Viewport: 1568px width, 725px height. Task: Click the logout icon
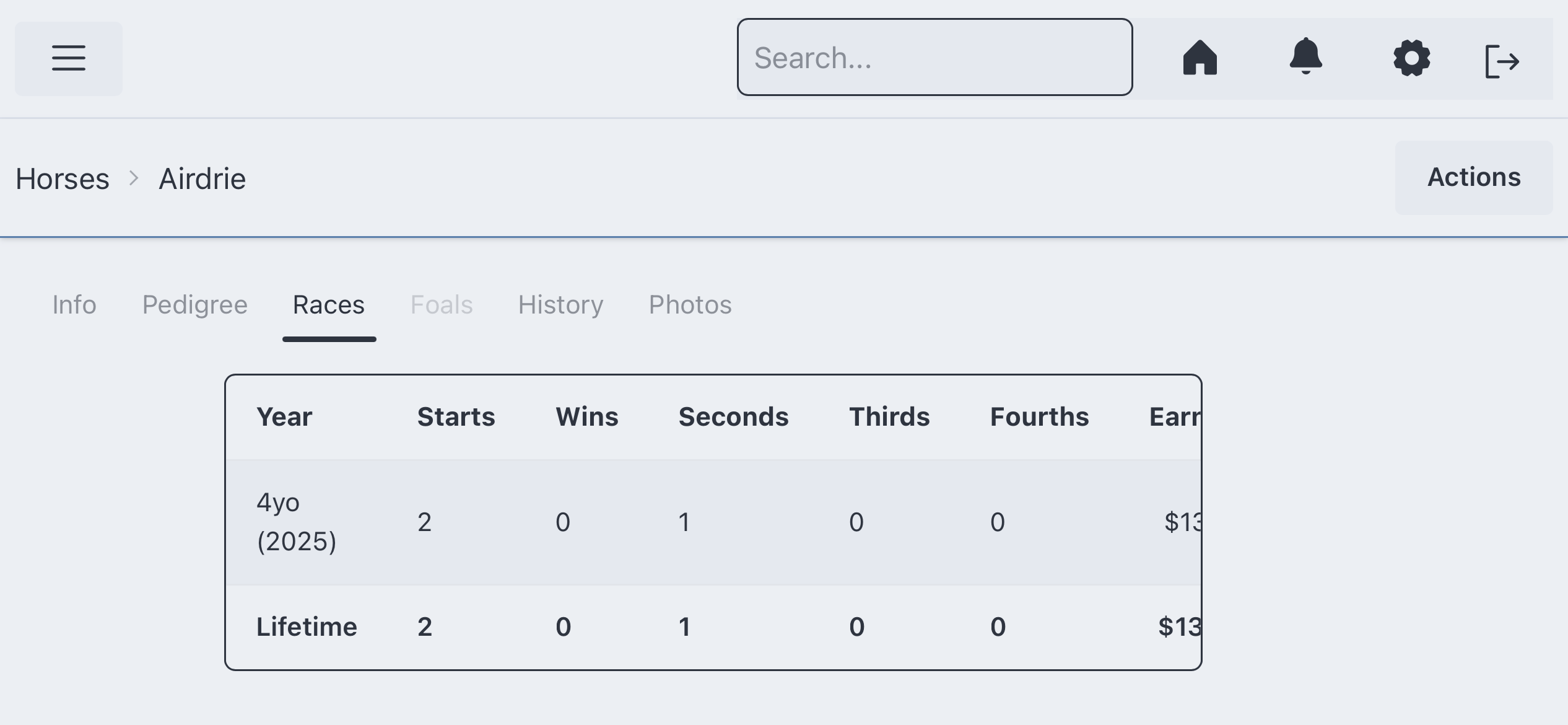1502,61
